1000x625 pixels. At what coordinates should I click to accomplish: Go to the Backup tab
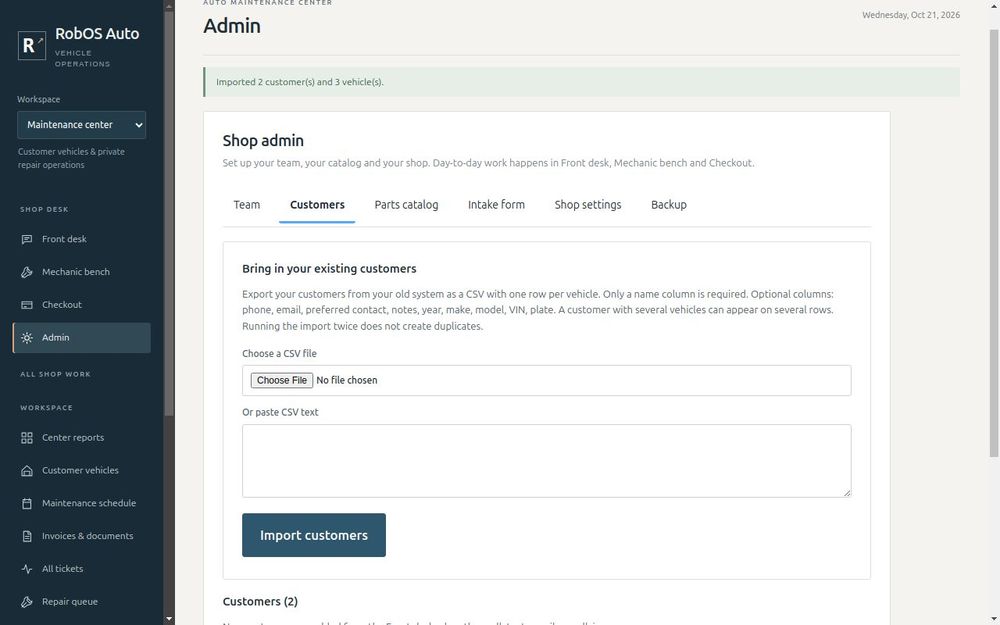coord(669,205)
